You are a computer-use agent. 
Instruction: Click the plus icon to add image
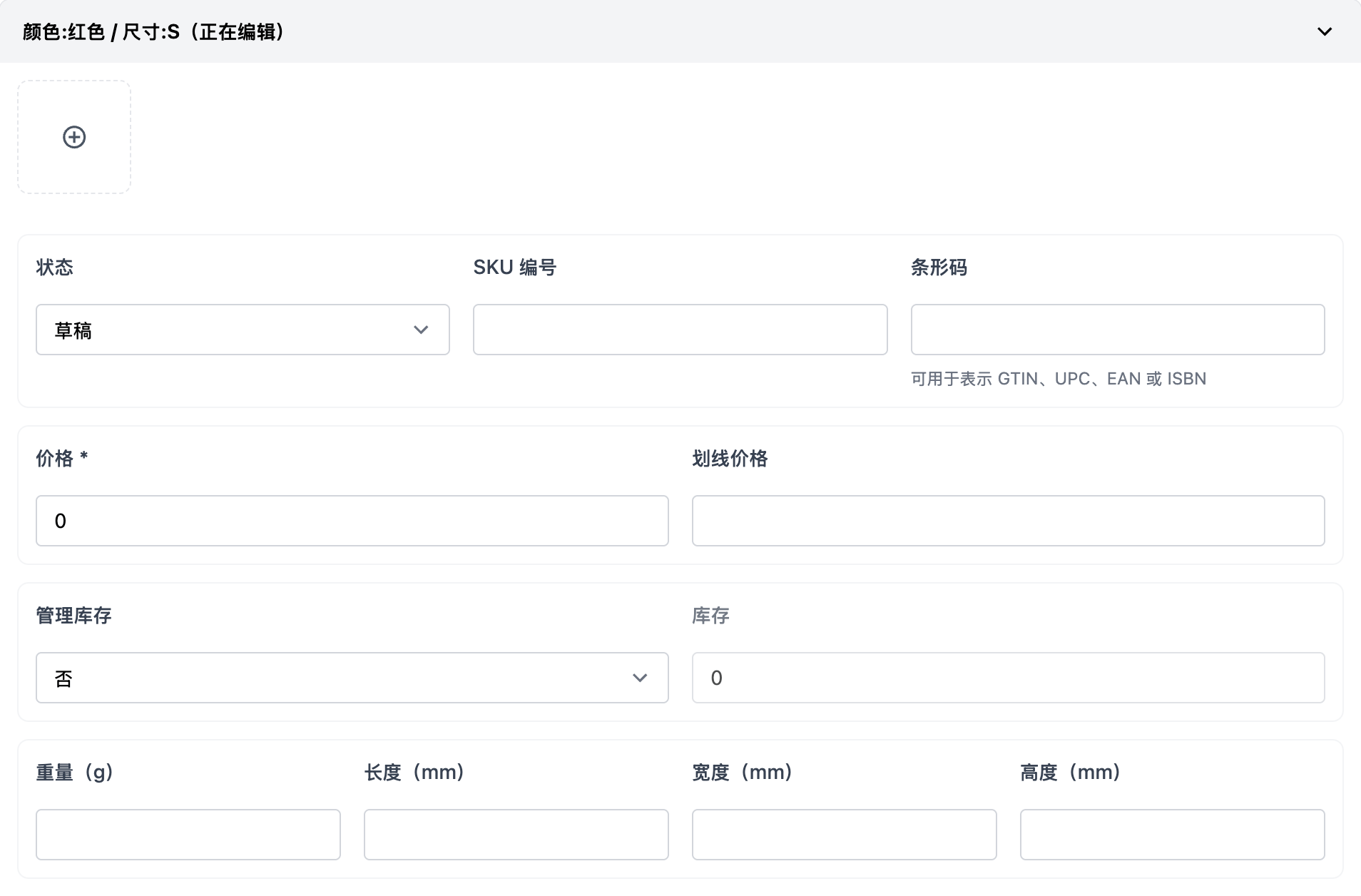click(74, 137)
